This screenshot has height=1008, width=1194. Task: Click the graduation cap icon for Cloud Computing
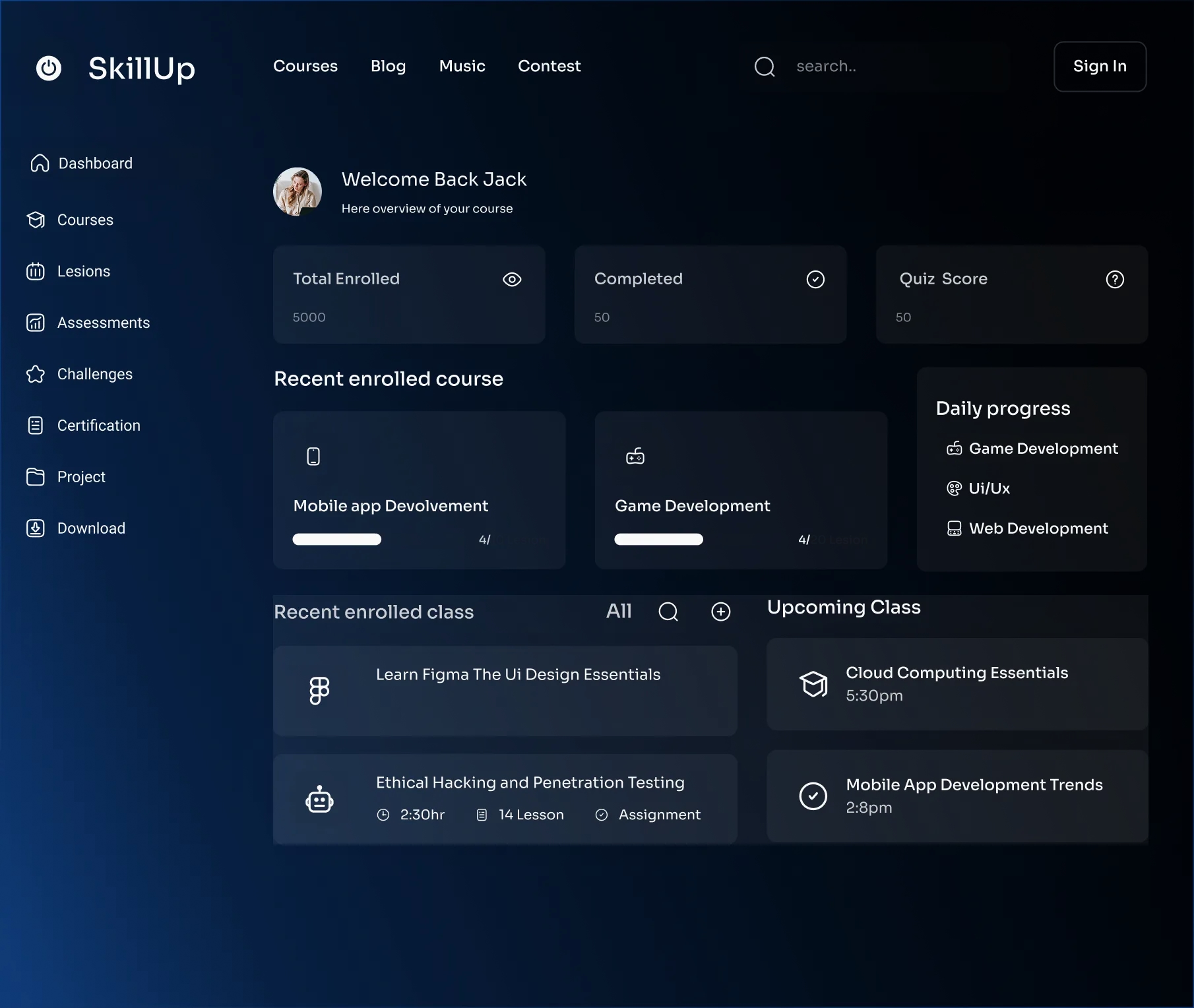coord(813,684)
